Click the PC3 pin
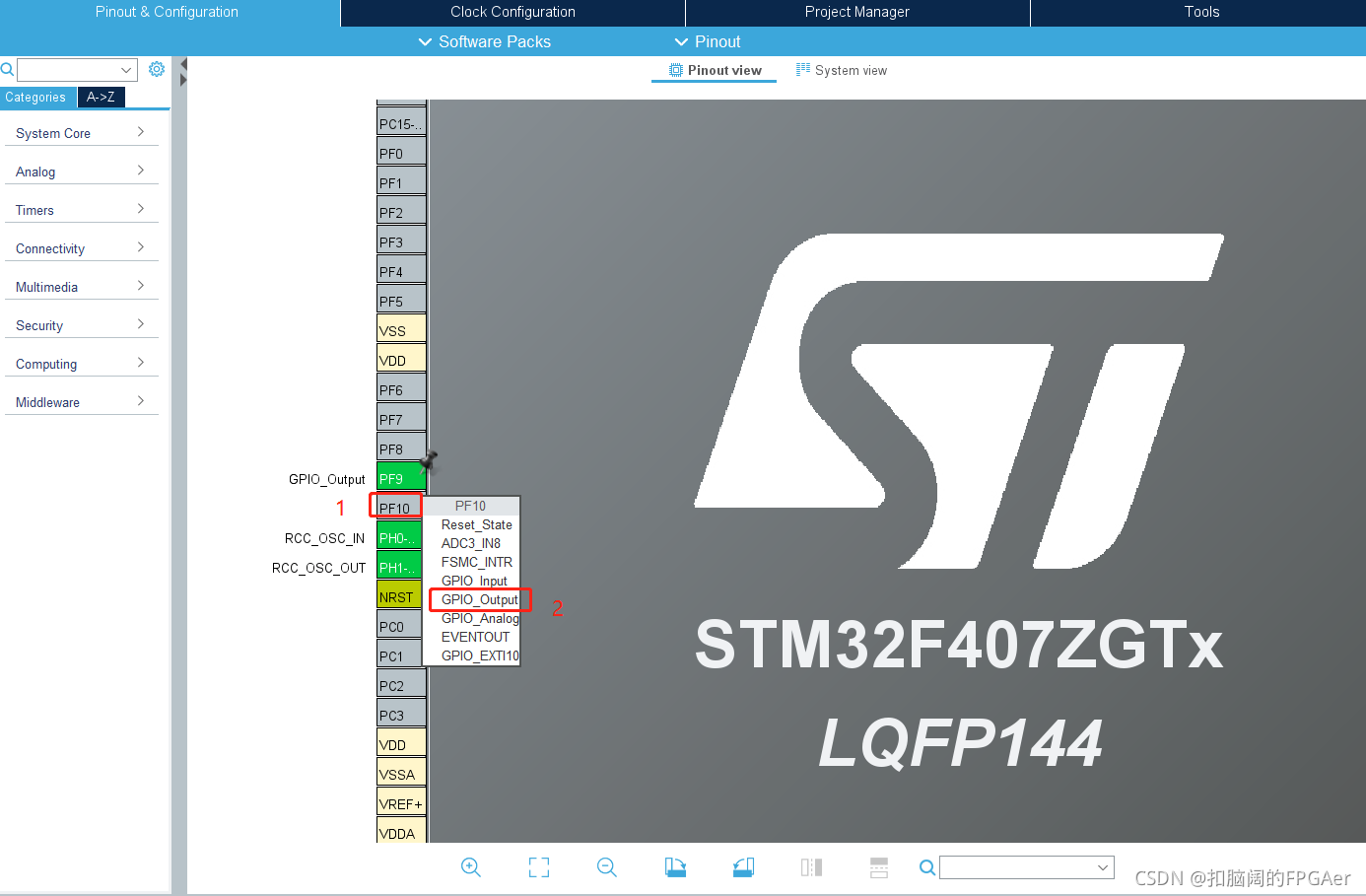 401,714
